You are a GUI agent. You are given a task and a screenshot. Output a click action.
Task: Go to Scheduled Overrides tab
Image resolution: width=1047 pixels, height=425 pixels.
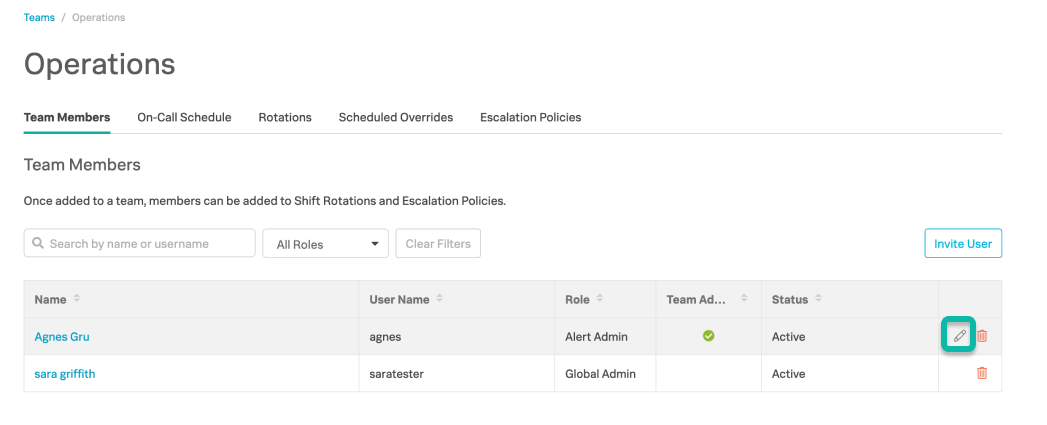pyautogui.click(x=396, y=117)
